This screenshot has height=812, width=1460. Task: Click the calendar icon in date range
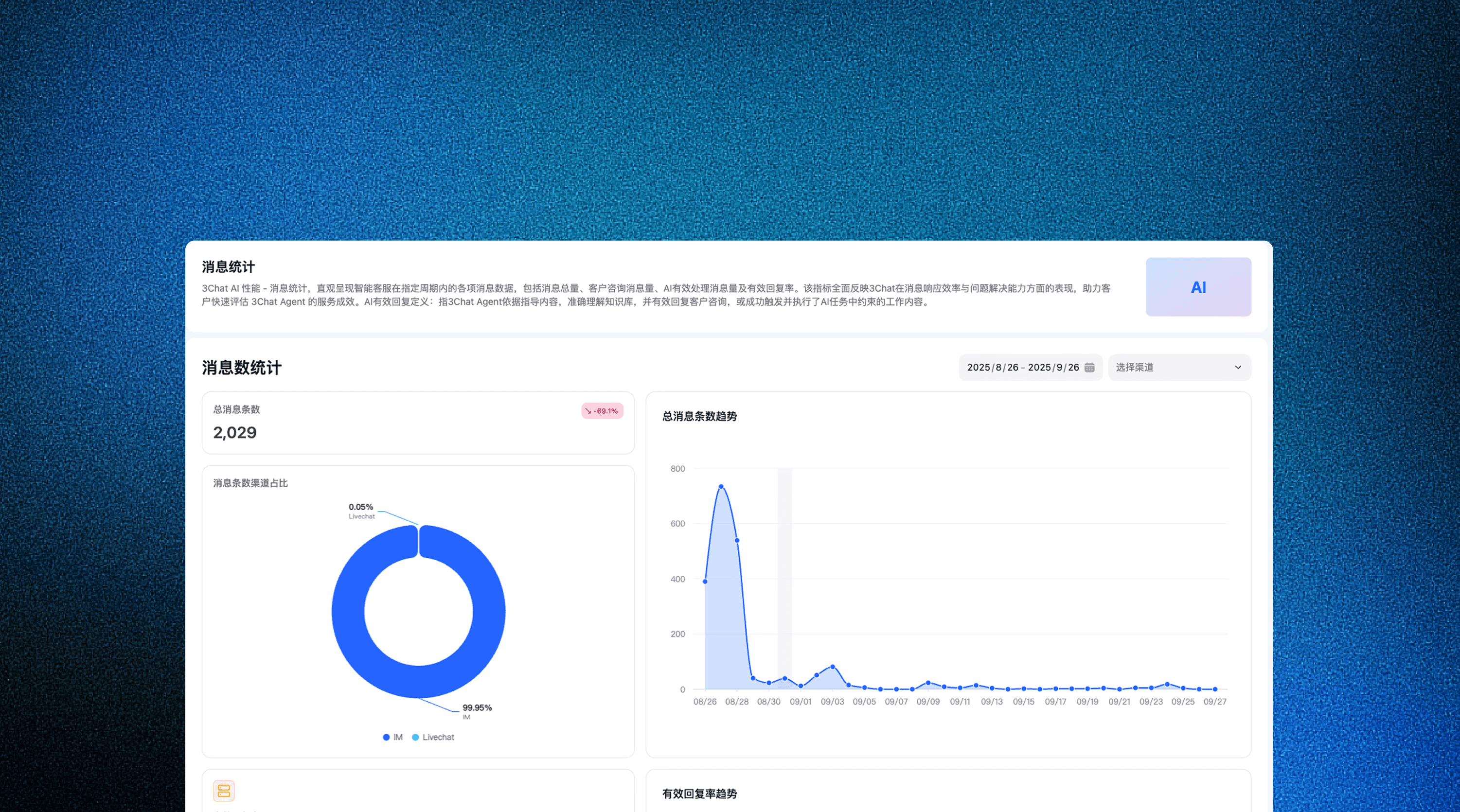pos(1089,367)
